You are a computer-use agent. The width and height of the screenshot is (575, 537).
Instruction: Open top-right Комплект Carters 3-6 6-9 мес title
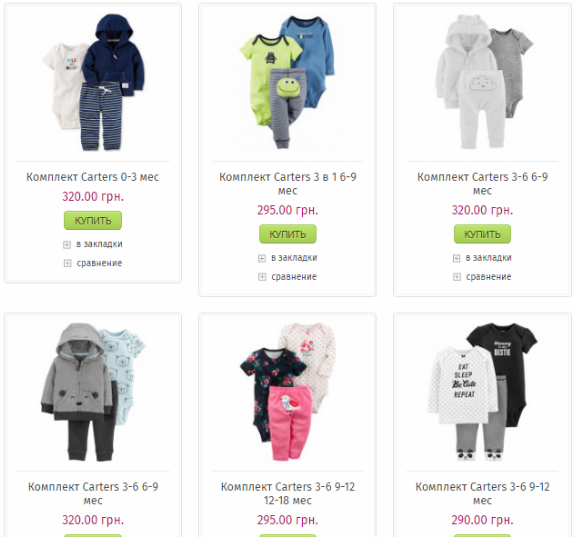[482, 183]
